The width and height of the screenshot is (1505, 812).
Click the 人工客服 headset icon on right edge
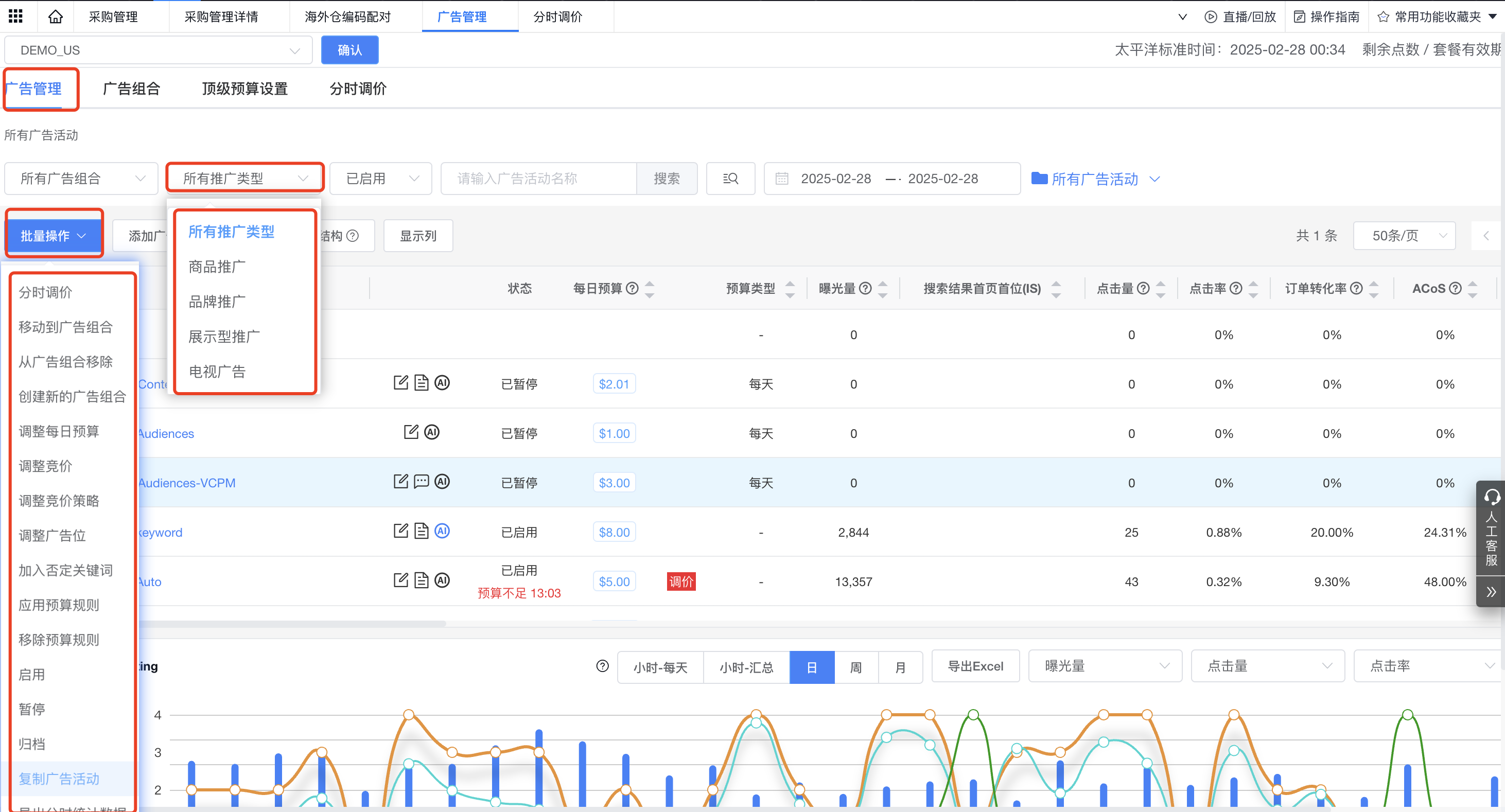point(1491,497)
